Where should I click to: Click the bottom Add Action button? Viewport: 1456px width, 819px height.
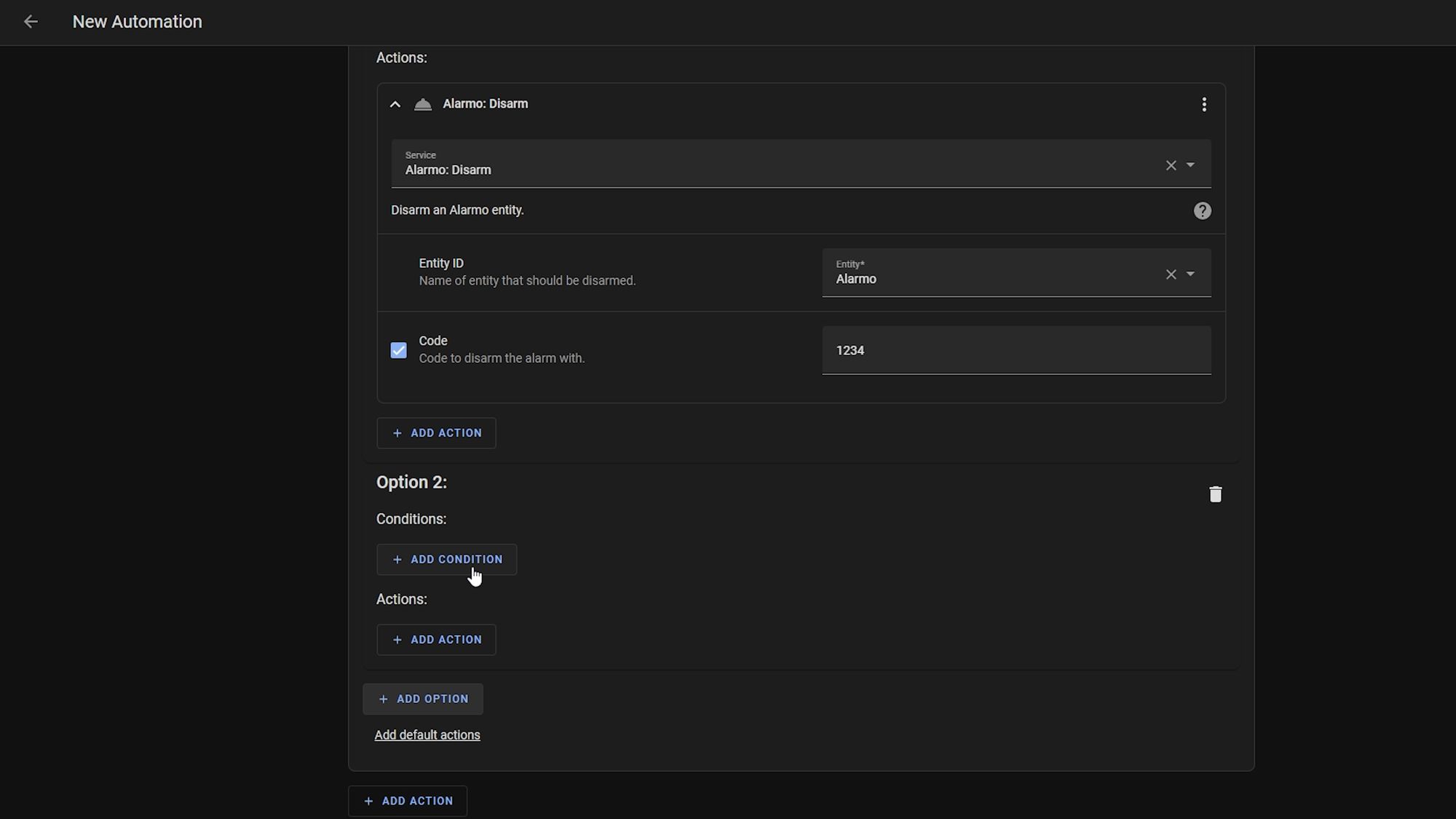(x=408, y=801)
